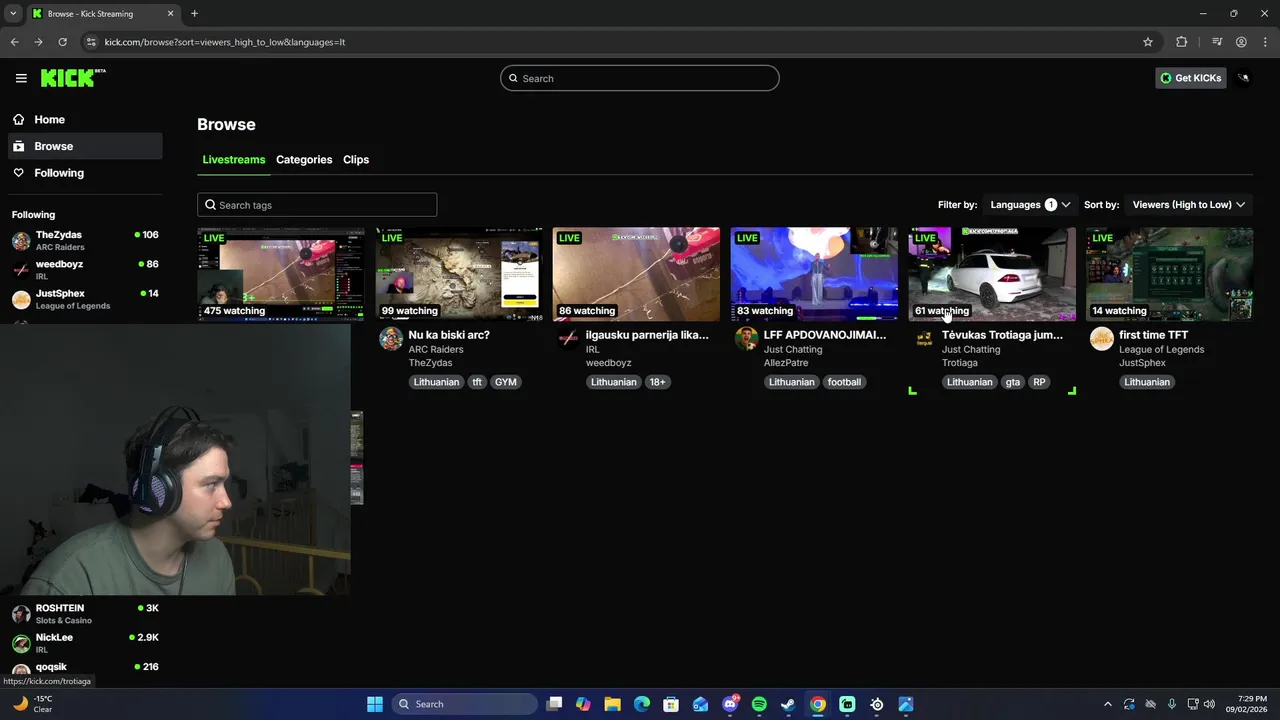Click the AllezPatre streamer name
Screen dimensions: 1280x720
(x=786, y=363)
